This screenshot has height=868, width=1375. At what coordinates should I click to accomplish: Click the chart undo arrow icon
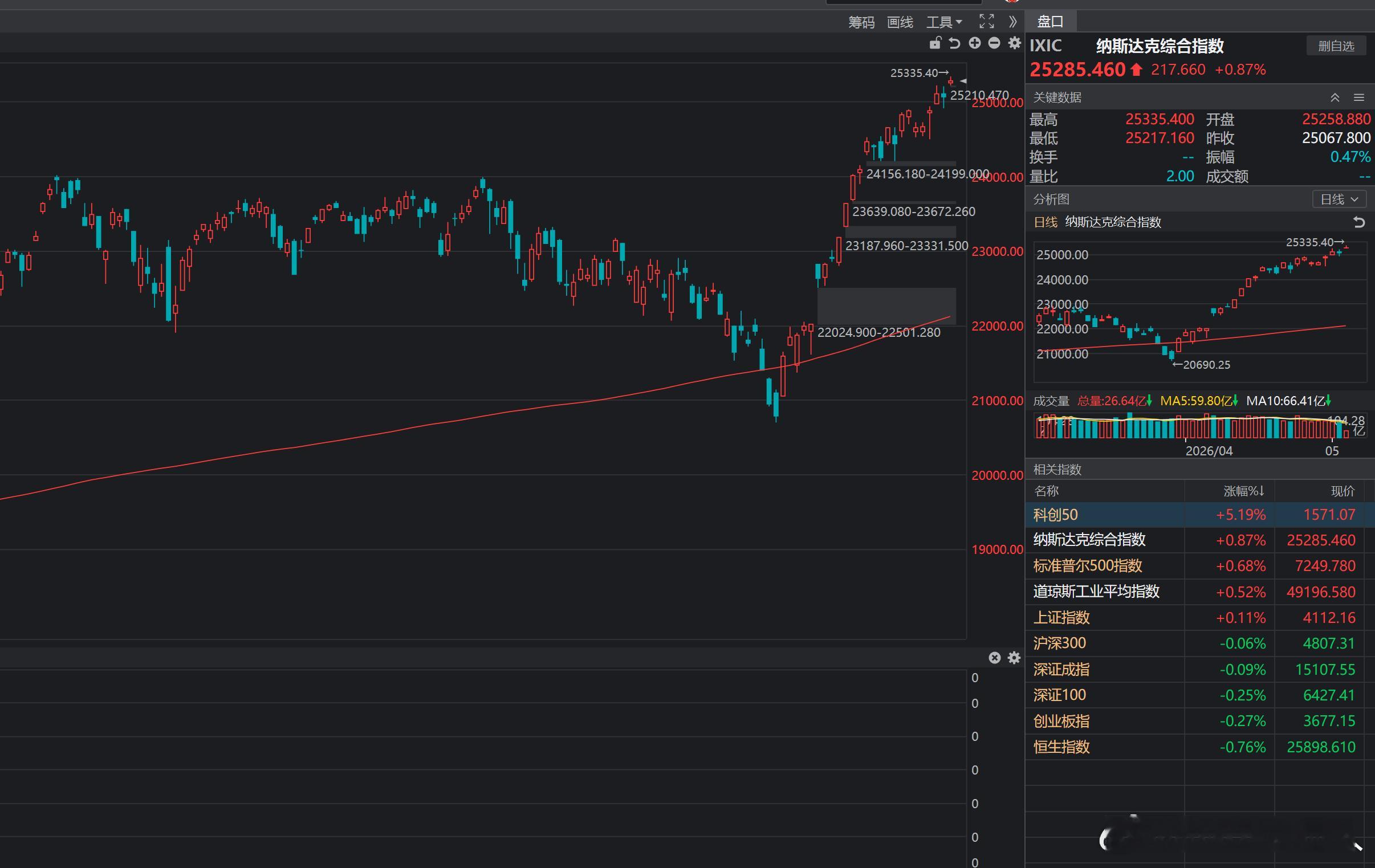click(x=954, y=43)
